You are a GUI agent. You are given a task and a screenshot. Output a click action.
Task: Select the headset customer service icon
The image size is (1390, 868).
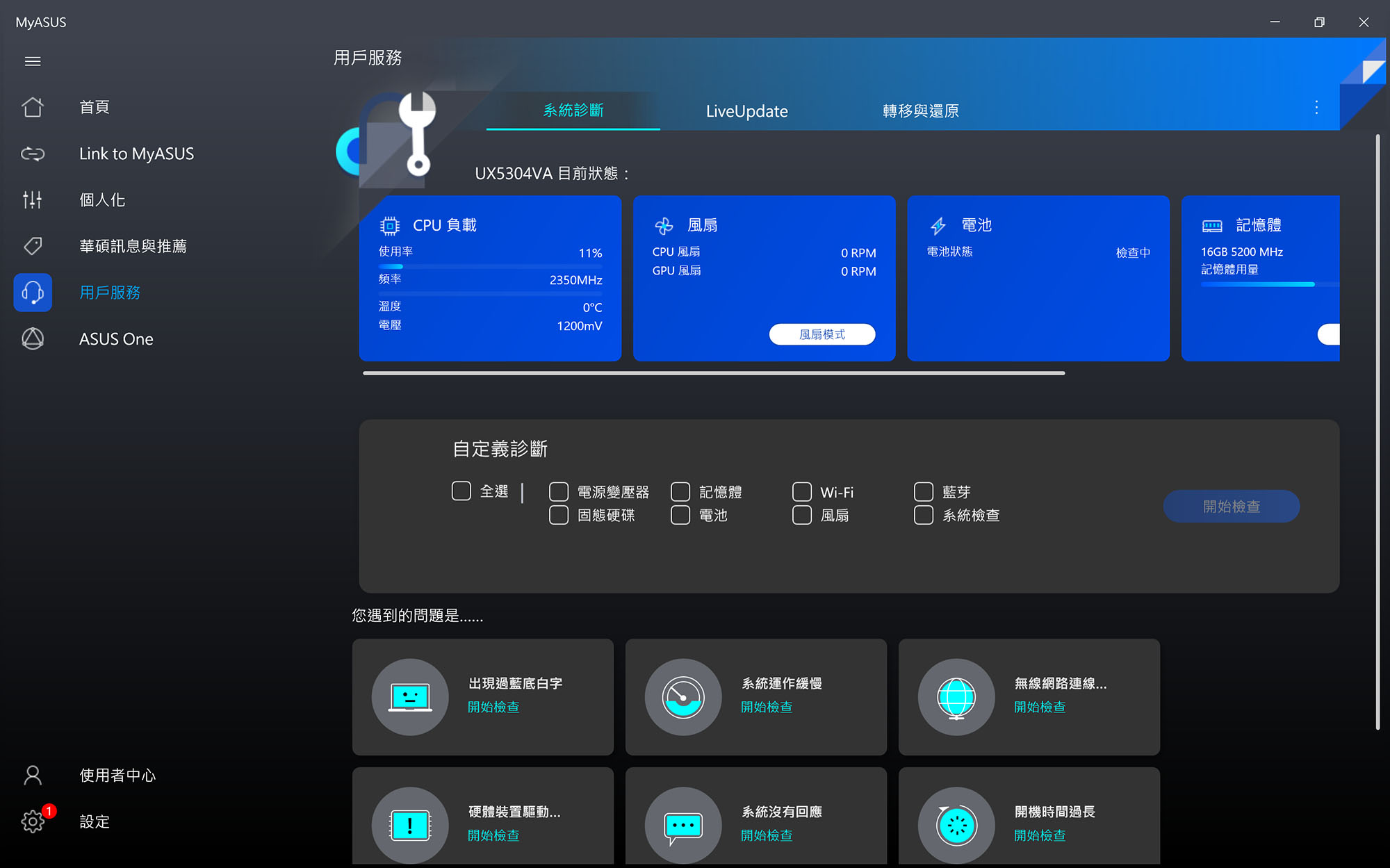33,293
